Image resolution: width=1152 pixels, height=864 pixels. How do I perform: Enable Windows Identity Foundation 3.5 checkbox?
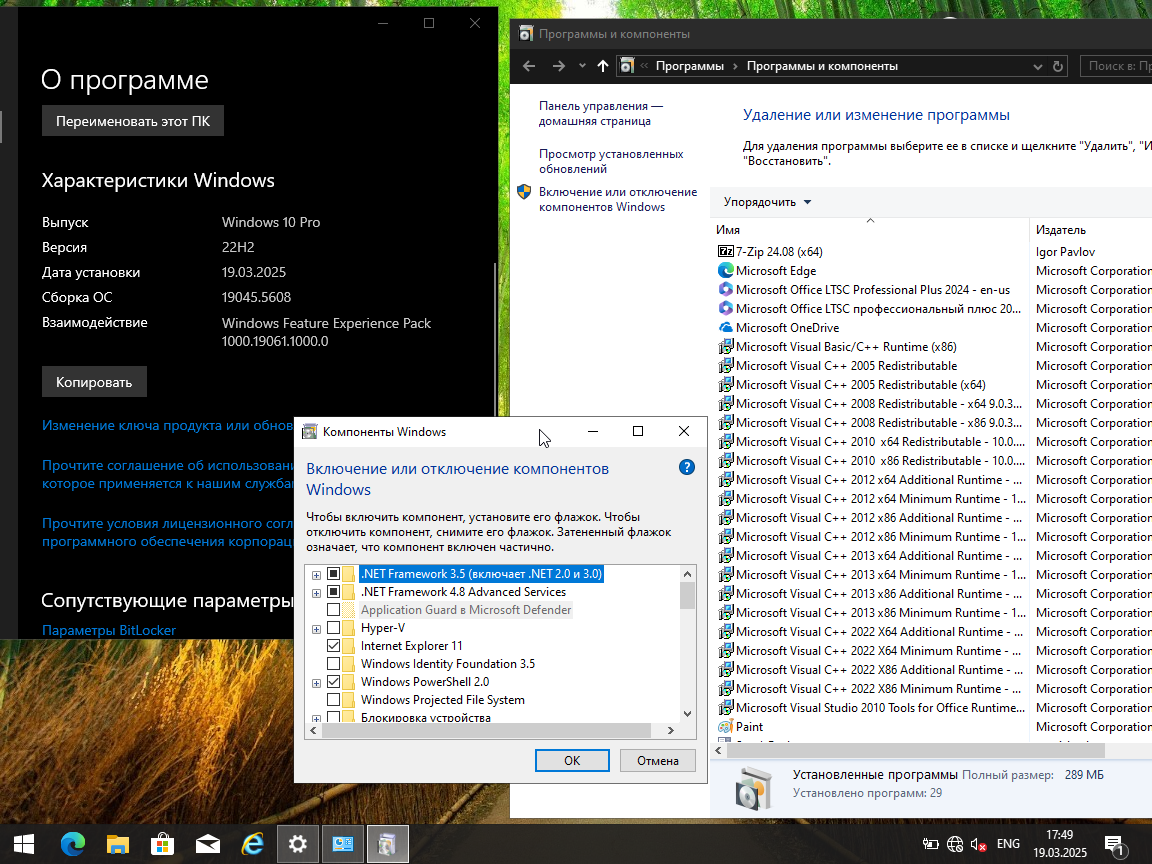pyautogui.click(x=334, y=664)
